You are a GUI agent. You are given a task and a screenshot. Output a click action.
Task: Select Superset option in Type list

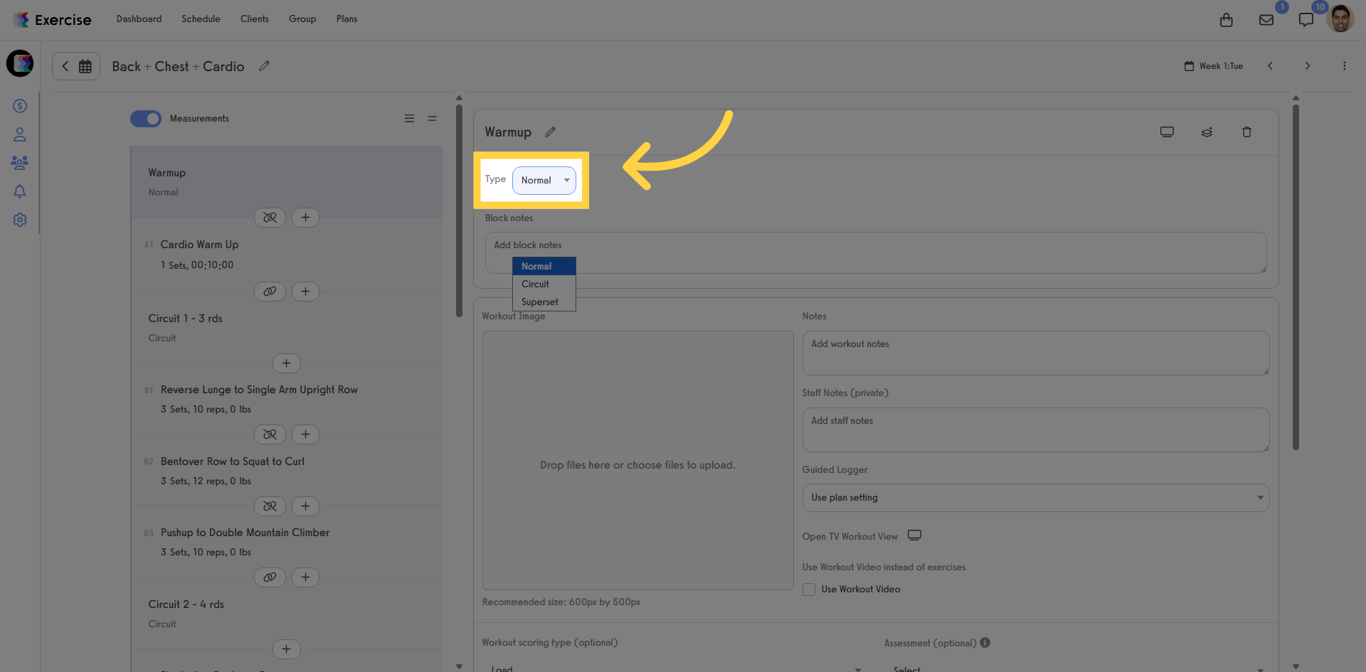pos(544,302)
